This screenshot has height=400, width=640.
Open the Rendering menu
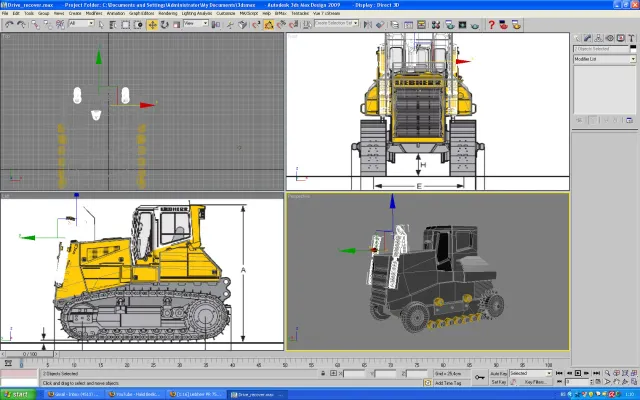[x=168, y=13]
